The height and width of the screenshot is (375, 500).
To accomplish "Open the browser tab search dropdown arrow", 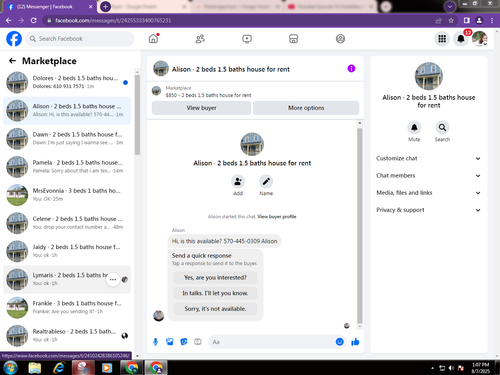I will tap(450, 6).
